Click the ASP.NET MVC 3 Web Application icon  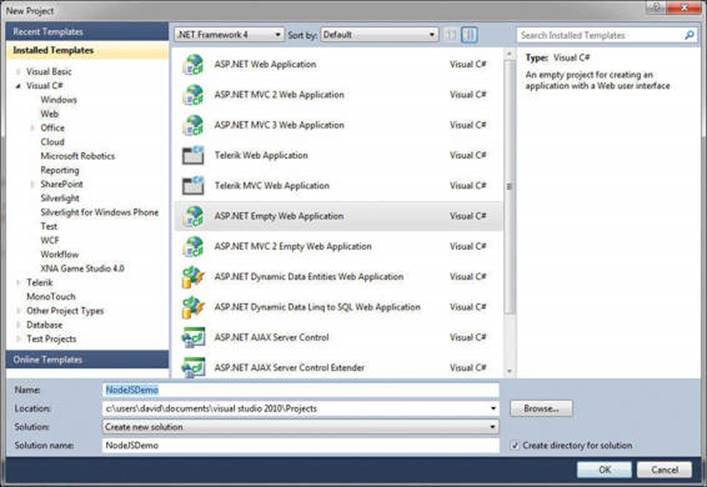(193, 125)
